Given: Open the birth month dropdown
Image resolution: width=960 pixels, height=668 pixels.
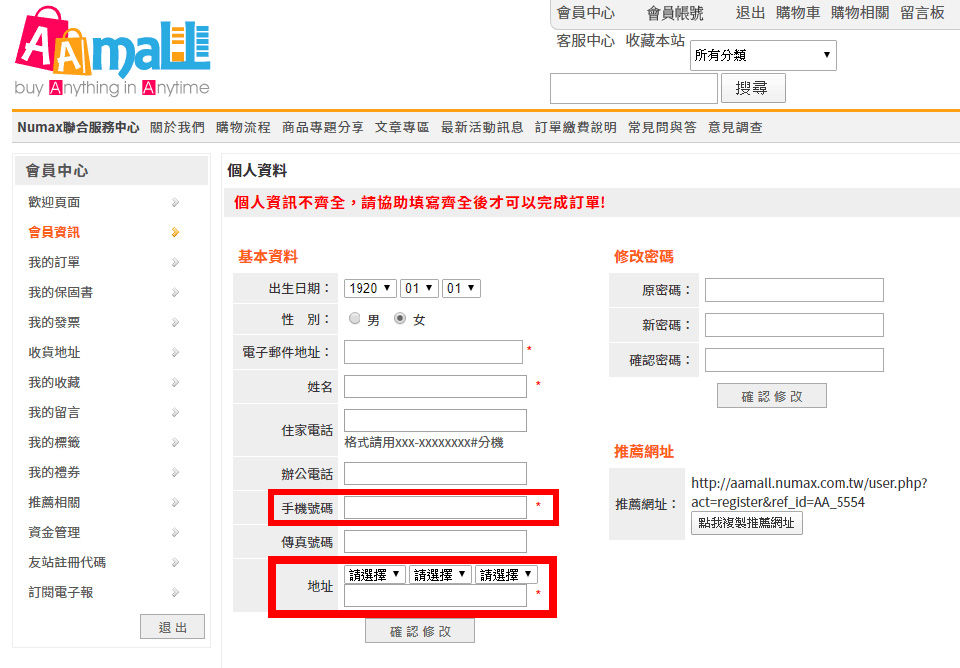Looking at the screenshot, I should point(419,288).
